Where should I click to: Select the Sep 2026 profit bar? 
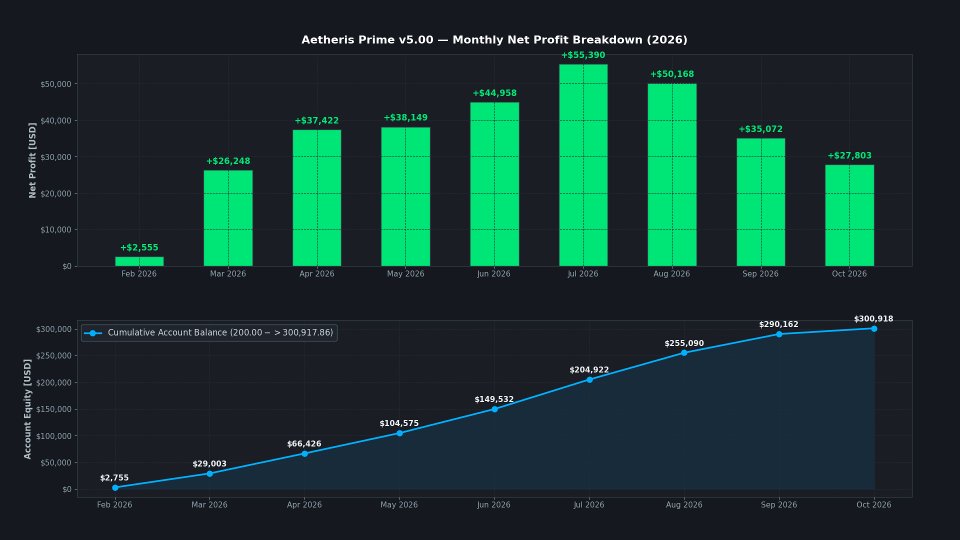coord(760,202)
